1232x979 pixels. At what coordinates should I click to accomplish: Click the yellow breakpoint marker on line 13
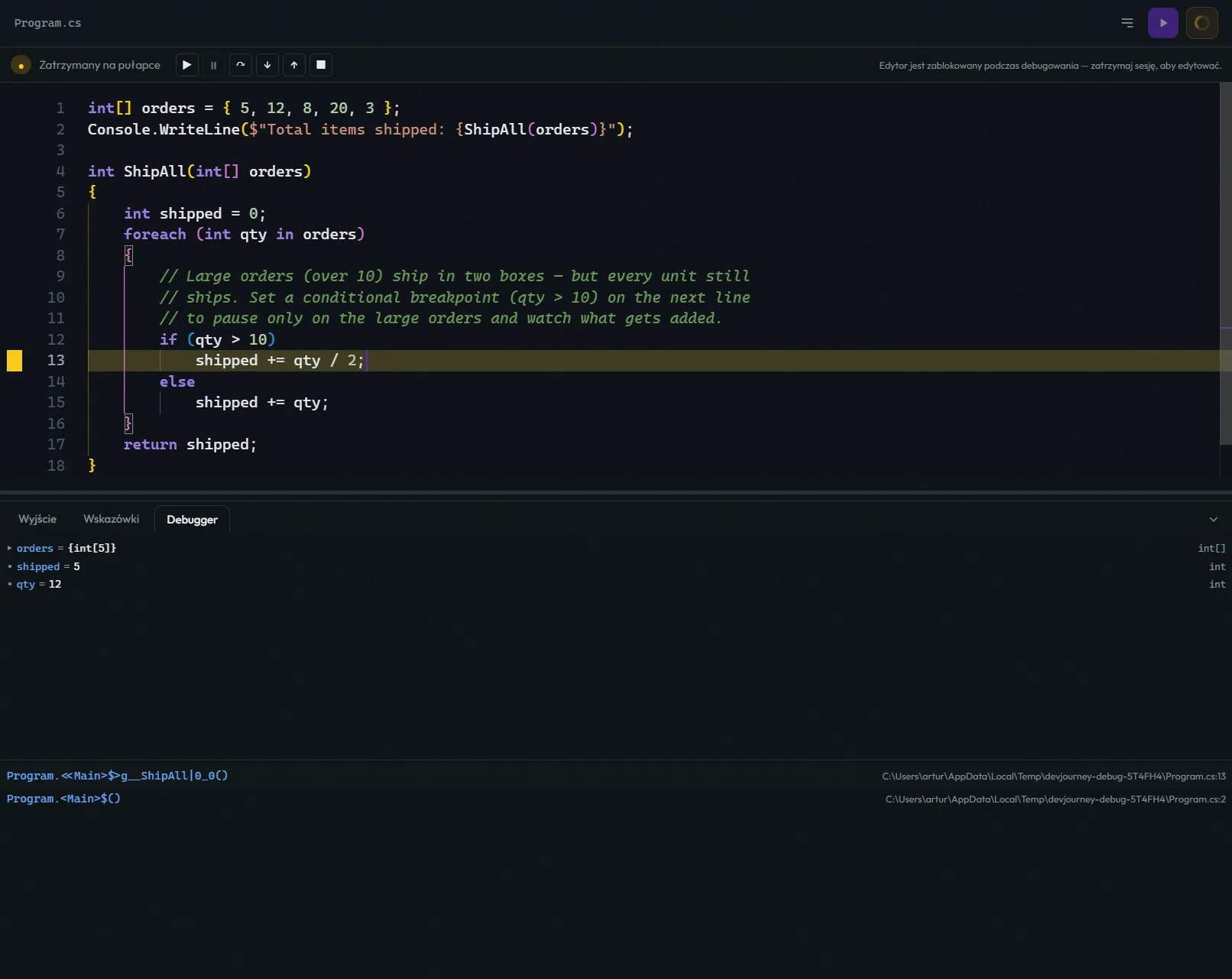coord(15,361)
